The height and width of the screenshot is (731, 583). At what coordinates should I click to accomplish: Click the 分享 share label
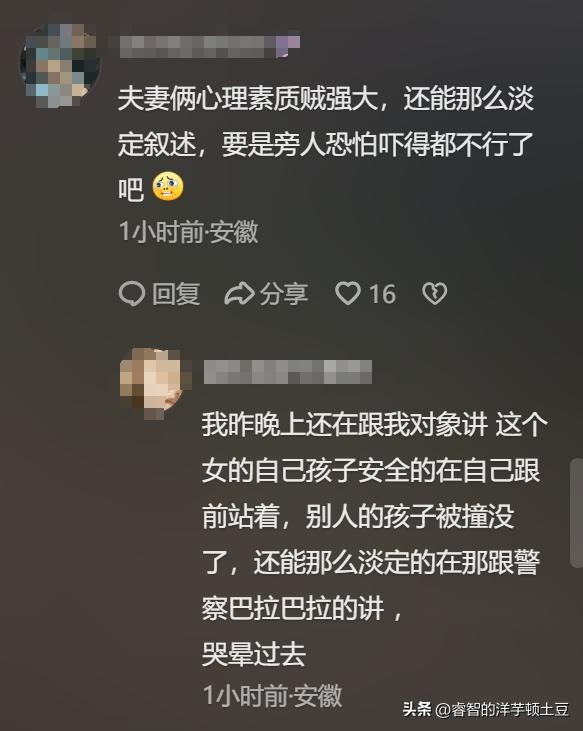pyautogui.click(x=284, y=294)
